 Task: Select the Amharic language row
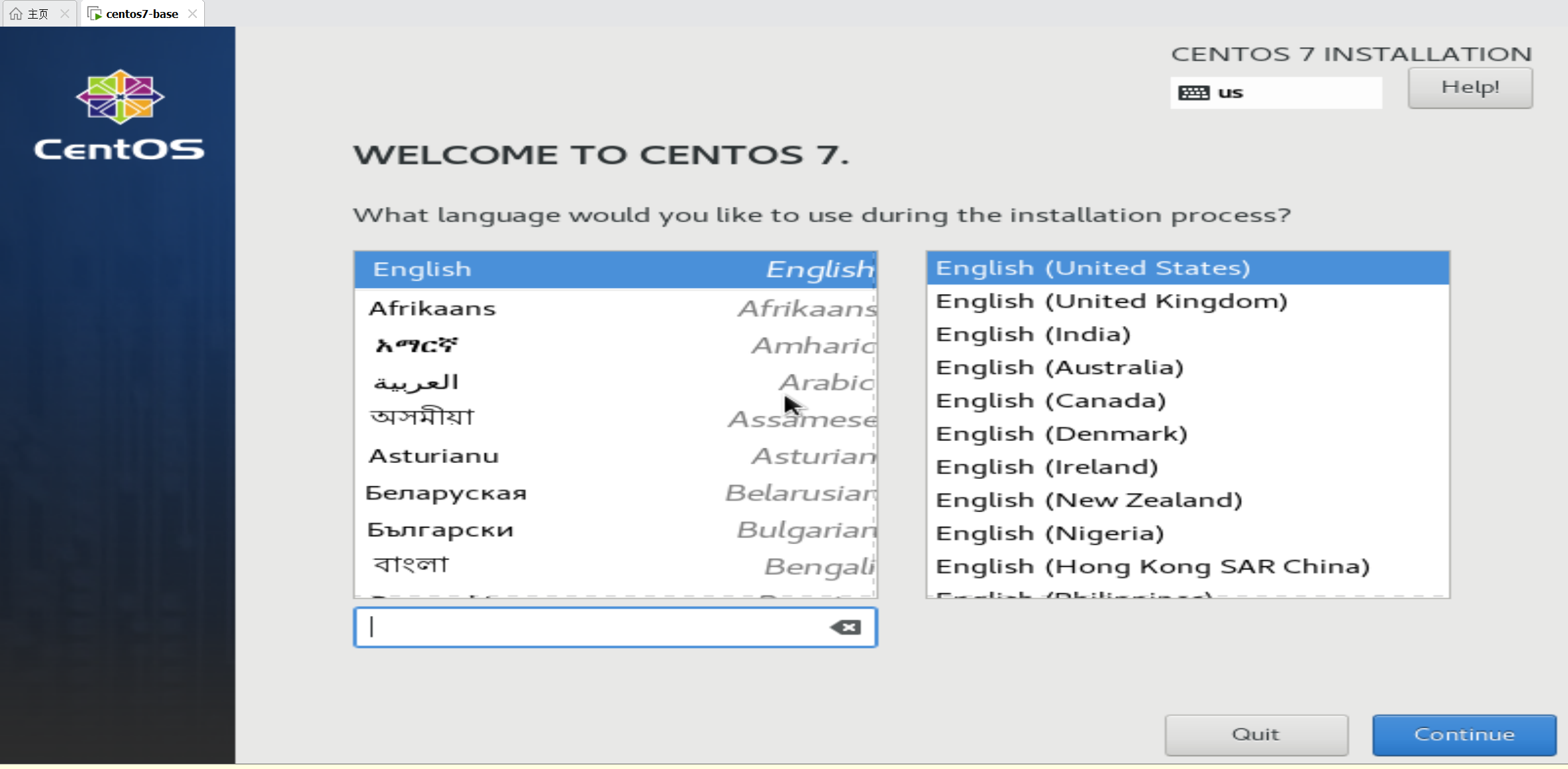click(615, 345)
